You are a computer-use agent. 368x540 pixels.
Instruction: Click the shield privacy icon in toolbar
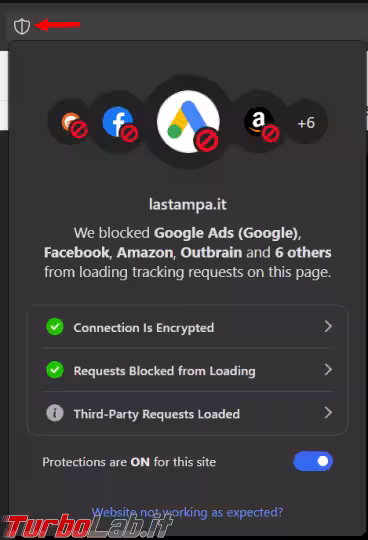[22, 26]
